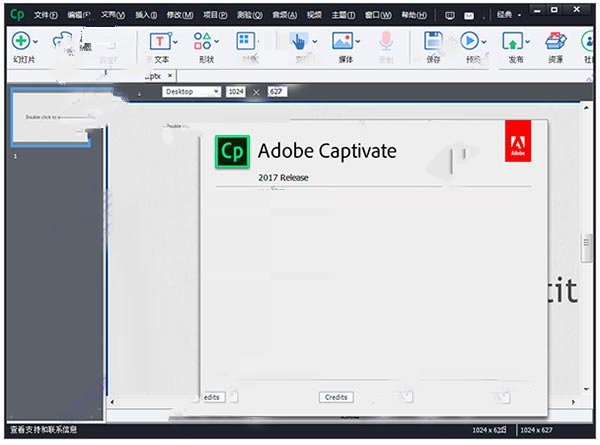Expand the Shapes (形状) dropdown arrow
Image resolution: width=600 pixels, height=445 pixels.
tap(217, 41)
